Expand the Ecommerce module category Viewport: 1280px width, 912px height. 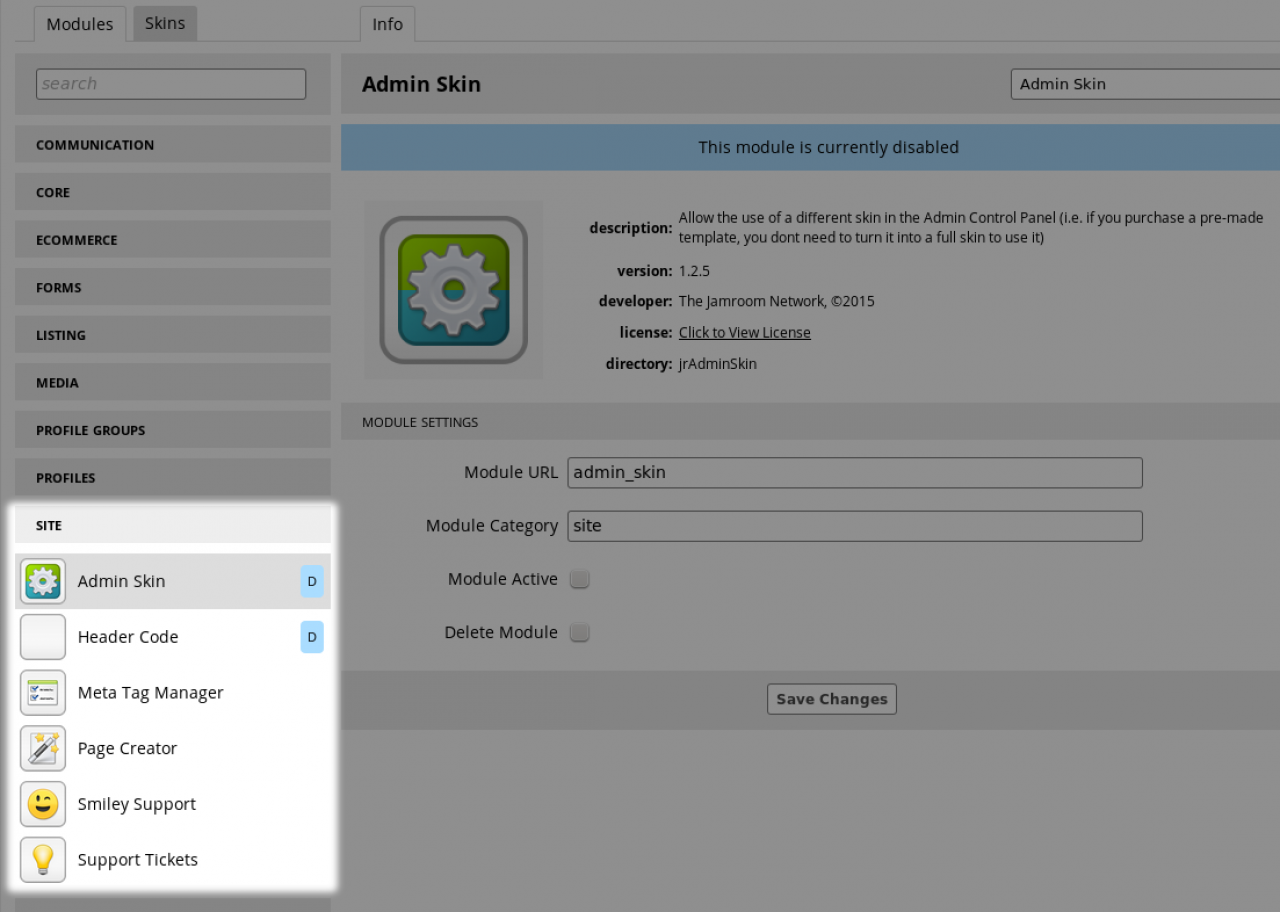tap(172, 240)
